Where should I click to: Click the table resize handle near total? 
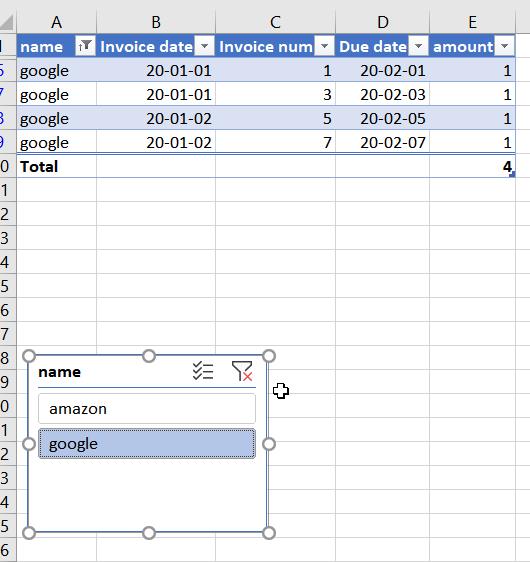pos(512,174)
